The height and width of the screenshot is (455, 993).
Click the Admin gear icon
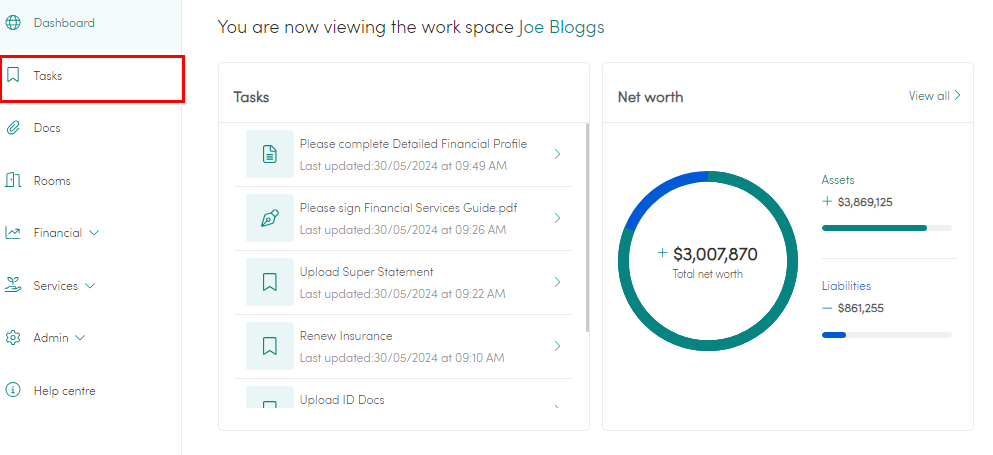[13, 338]
